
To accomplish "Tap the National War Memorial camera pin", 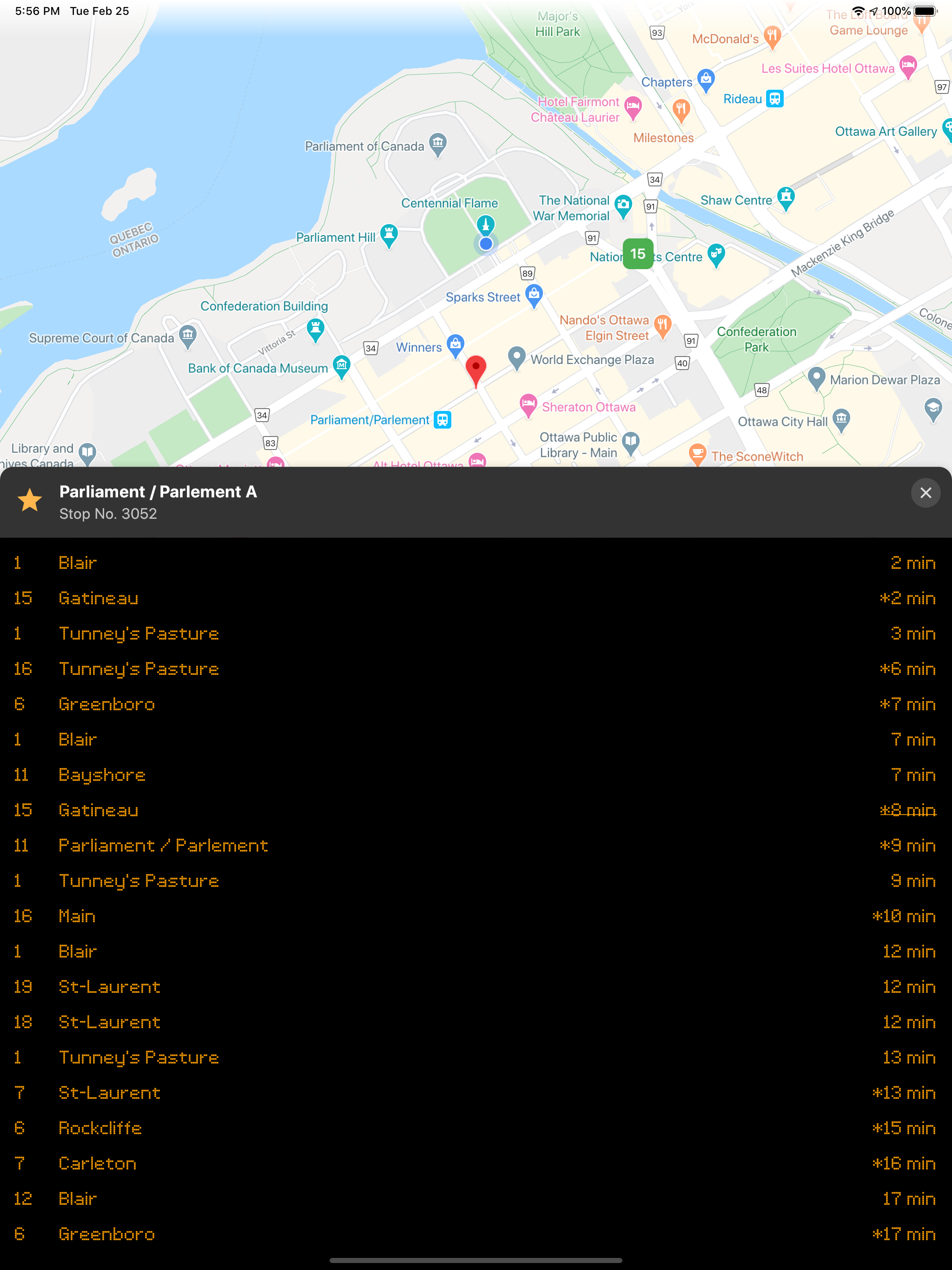I will [623, 207].
